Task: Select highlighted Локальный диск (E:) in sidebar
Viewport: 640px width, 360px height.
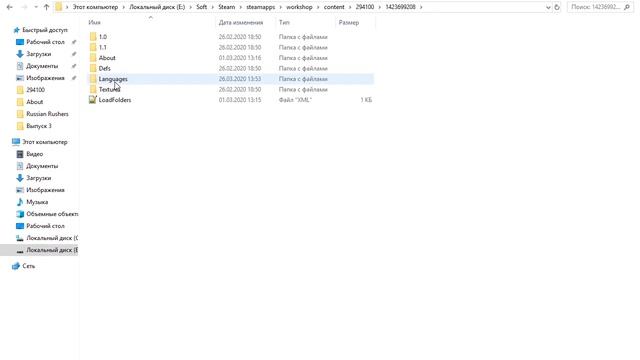Action: click(x=39, y=250)
